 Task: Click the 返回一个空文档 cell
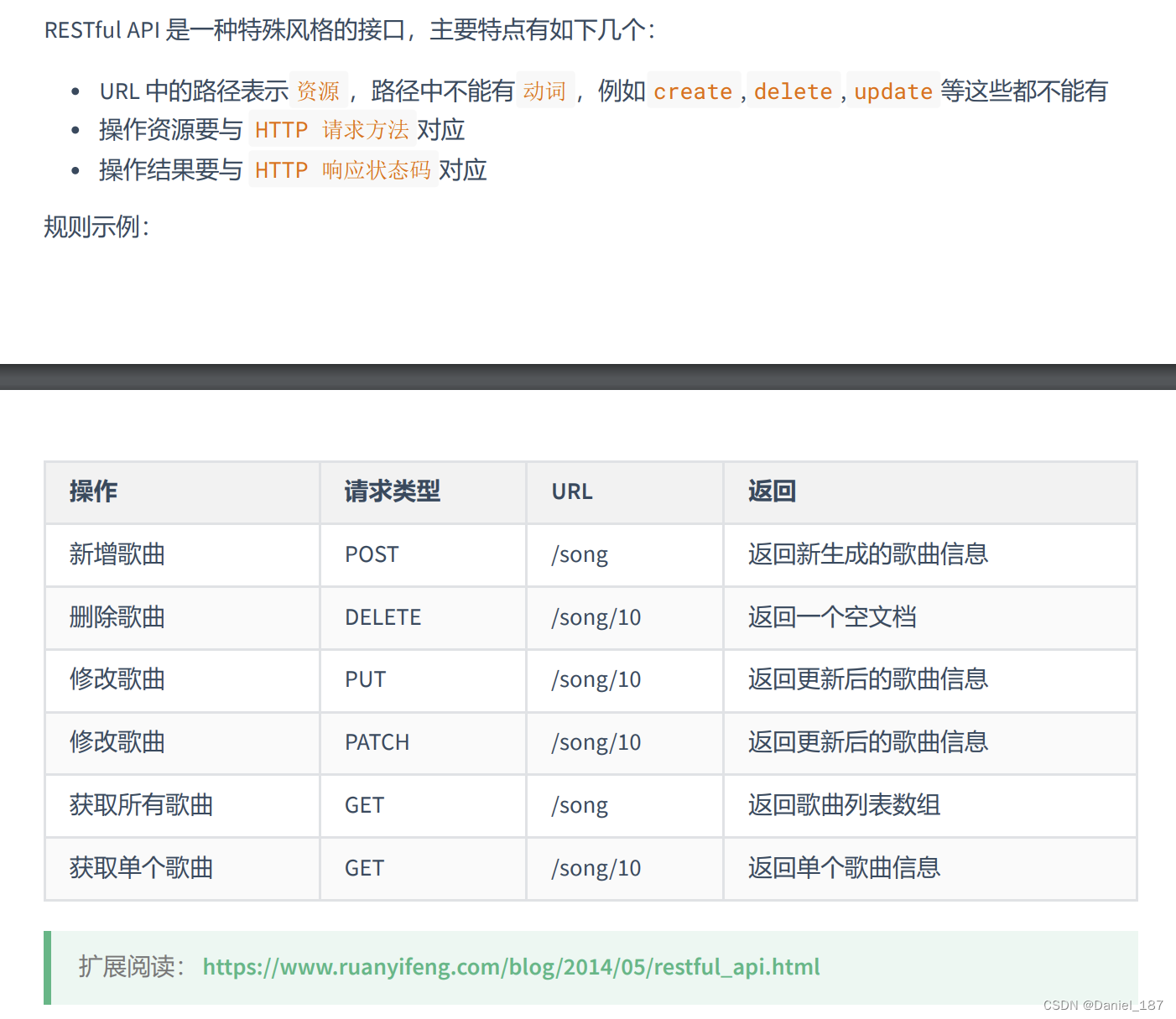[930, 617]
